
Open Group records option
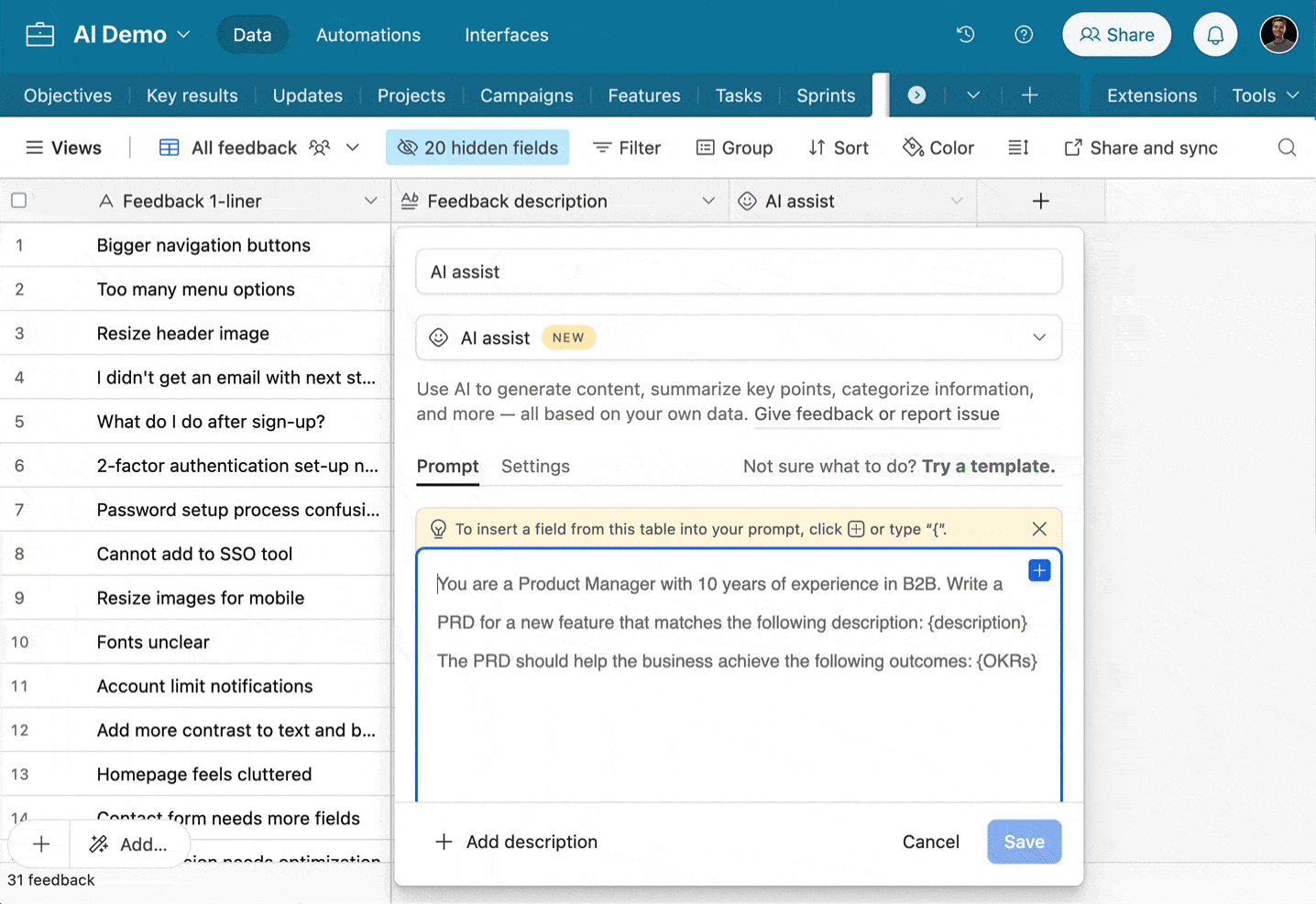pyautogui.click(x=735, y=148)
